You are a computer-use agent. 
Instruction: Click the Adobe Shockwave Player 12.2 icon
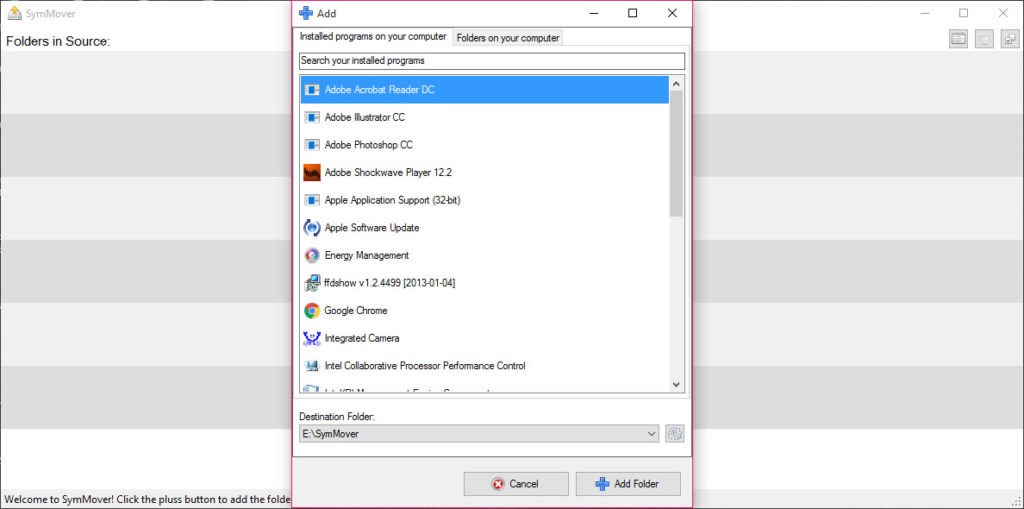[312, 172]
